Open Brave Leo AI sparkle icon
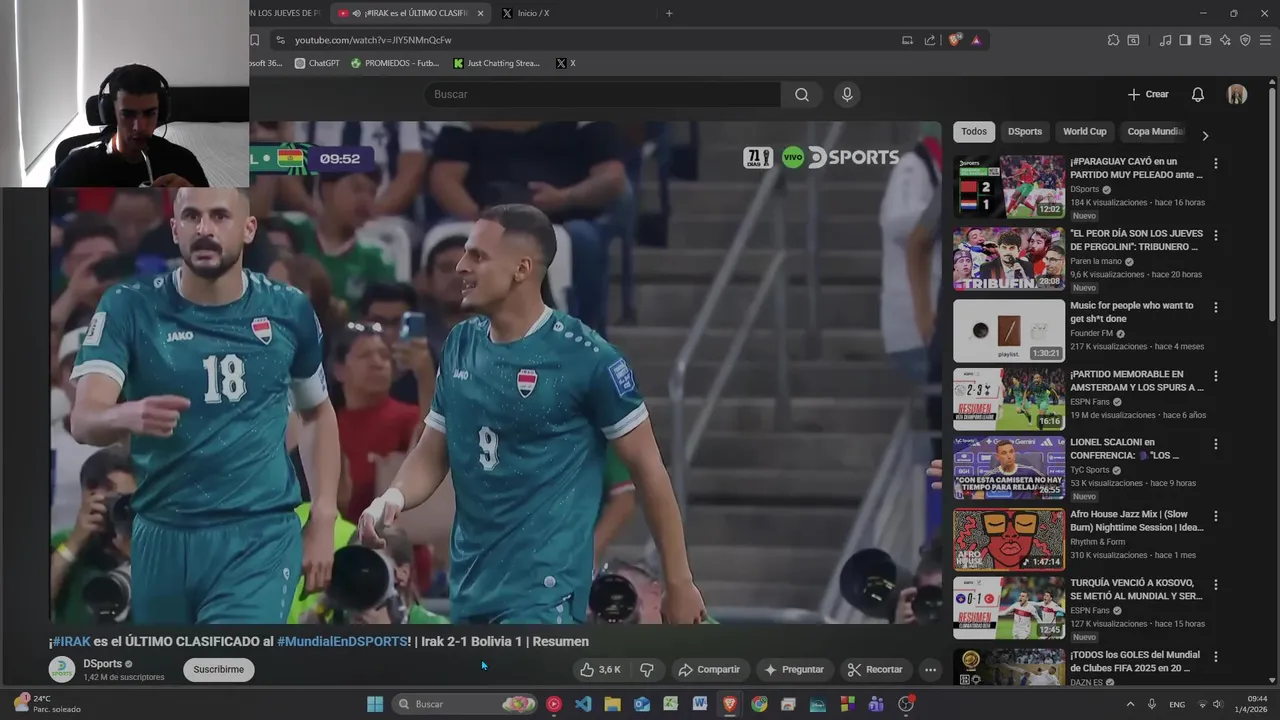 click(x=1225, y=40)
